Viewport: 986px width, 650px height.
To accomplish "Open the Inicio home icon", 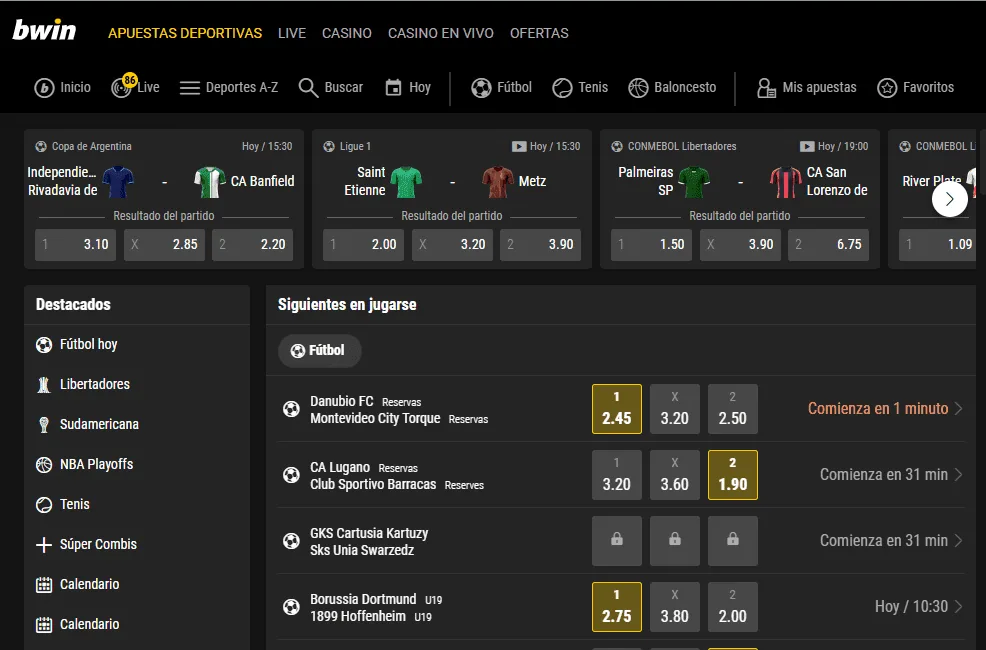I will [x=44, y=88].
